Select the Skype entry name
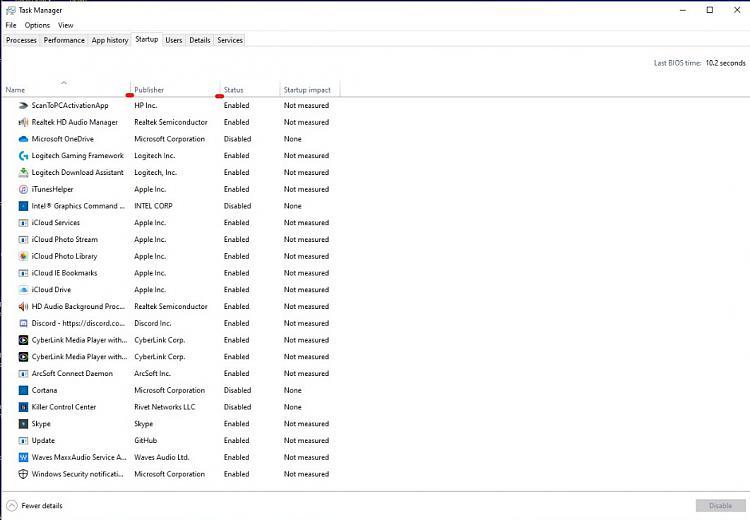 pyautogui.click(x=41, y=423)
